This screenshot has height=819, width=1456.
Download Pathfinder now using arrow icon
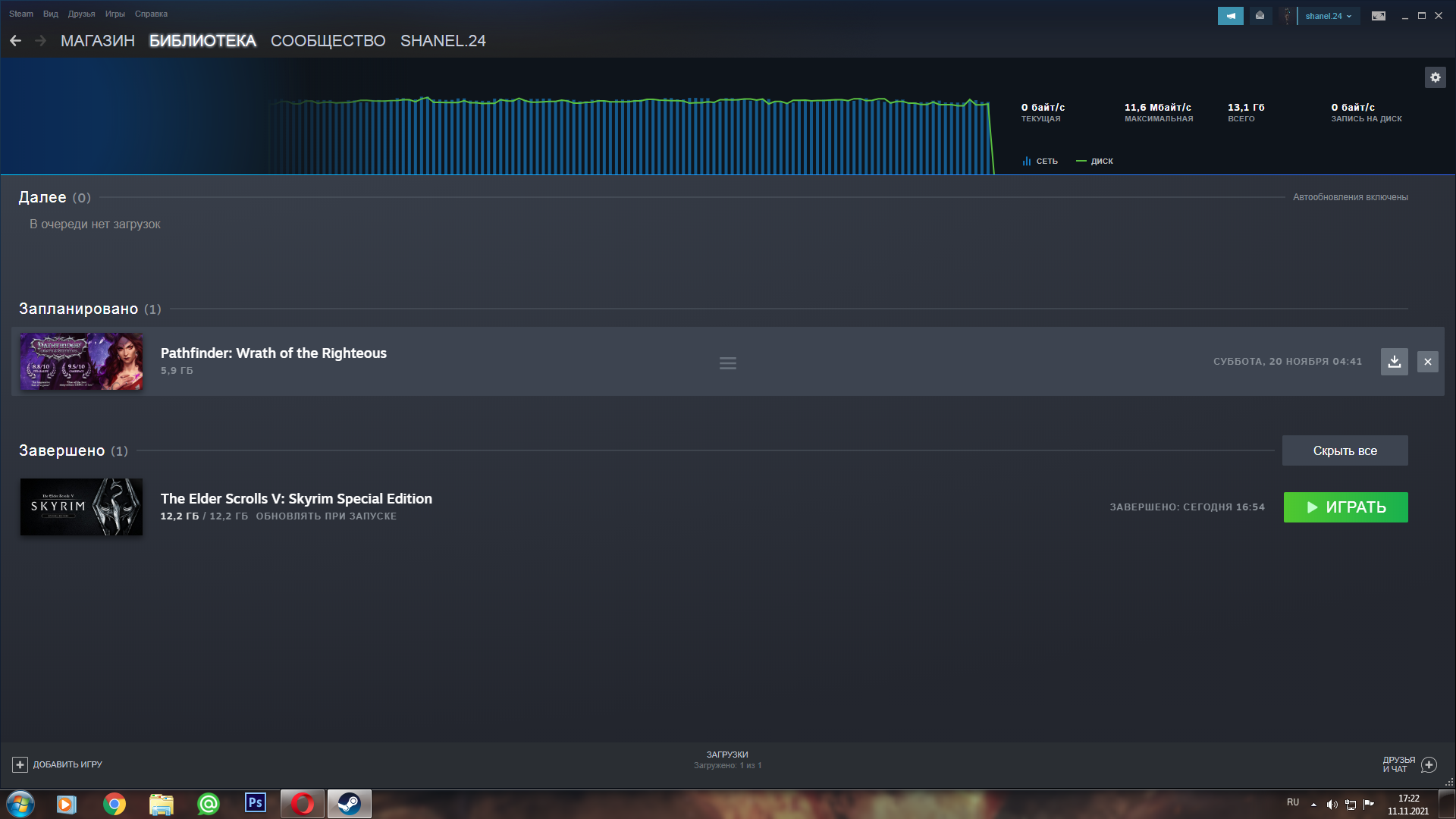[1394, 362]
